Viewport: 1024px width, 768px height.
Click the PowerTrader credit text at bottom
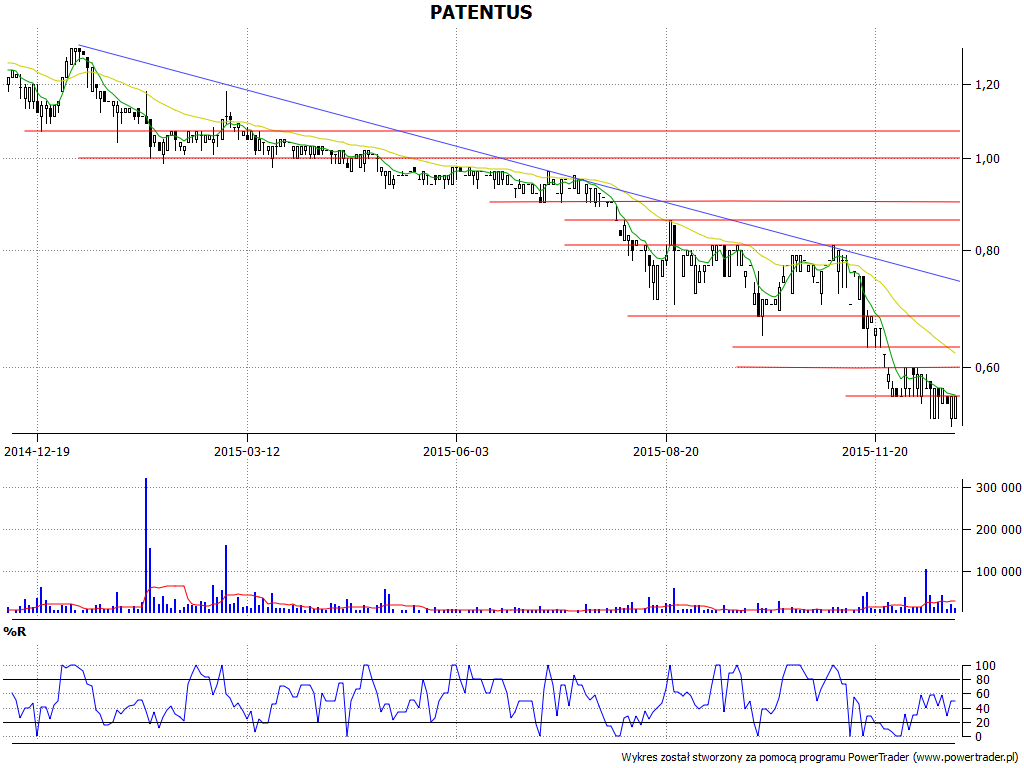[x=821, y=758]
